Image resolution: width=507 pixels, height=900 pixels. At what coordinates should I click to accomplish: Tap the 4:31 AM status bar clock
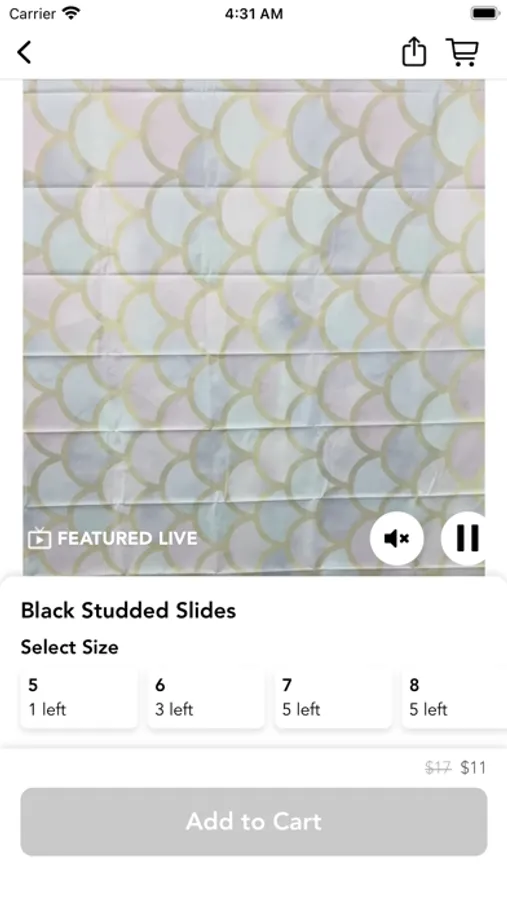254,13
